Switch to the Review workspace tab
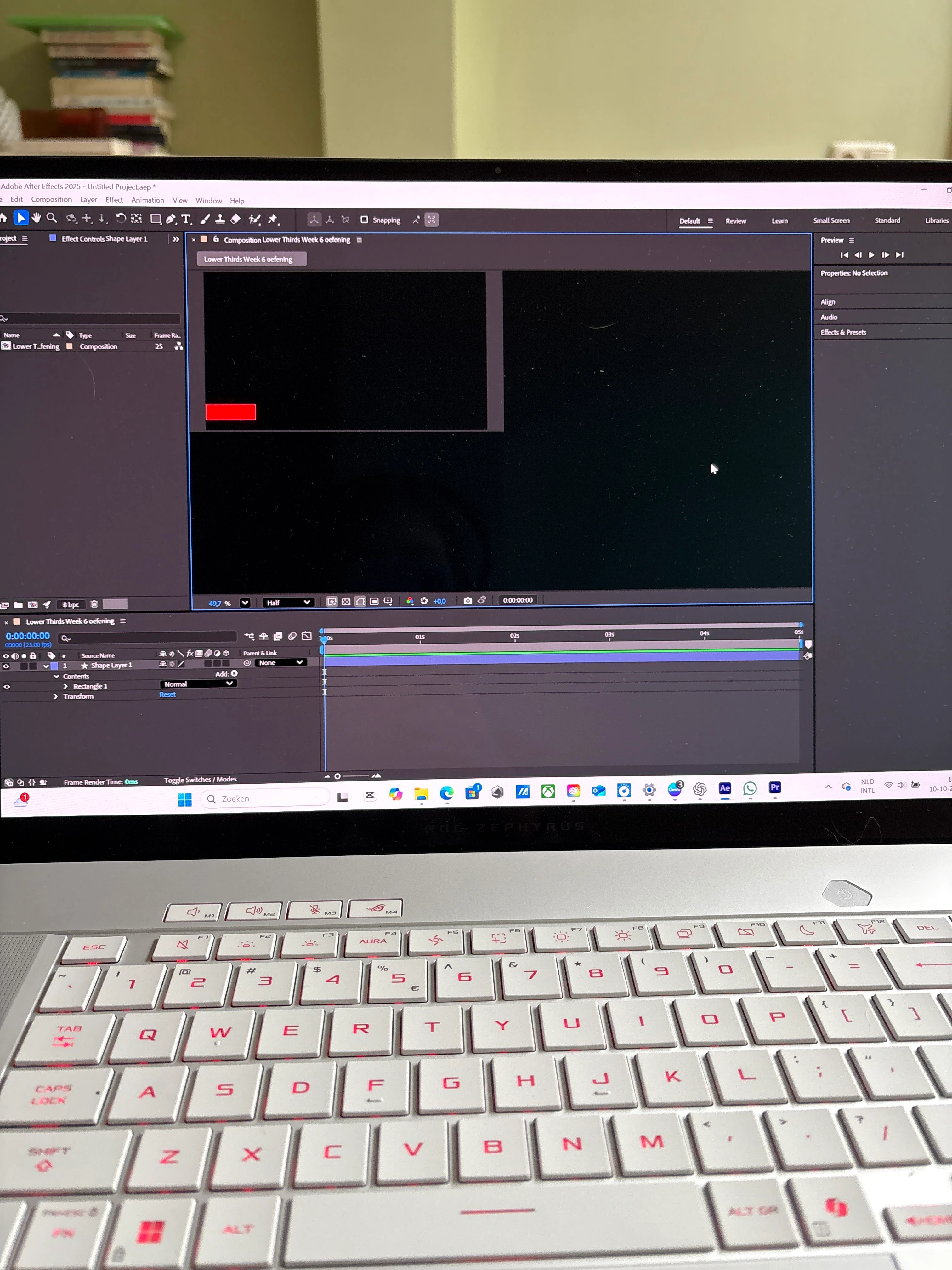 point(735,221)
